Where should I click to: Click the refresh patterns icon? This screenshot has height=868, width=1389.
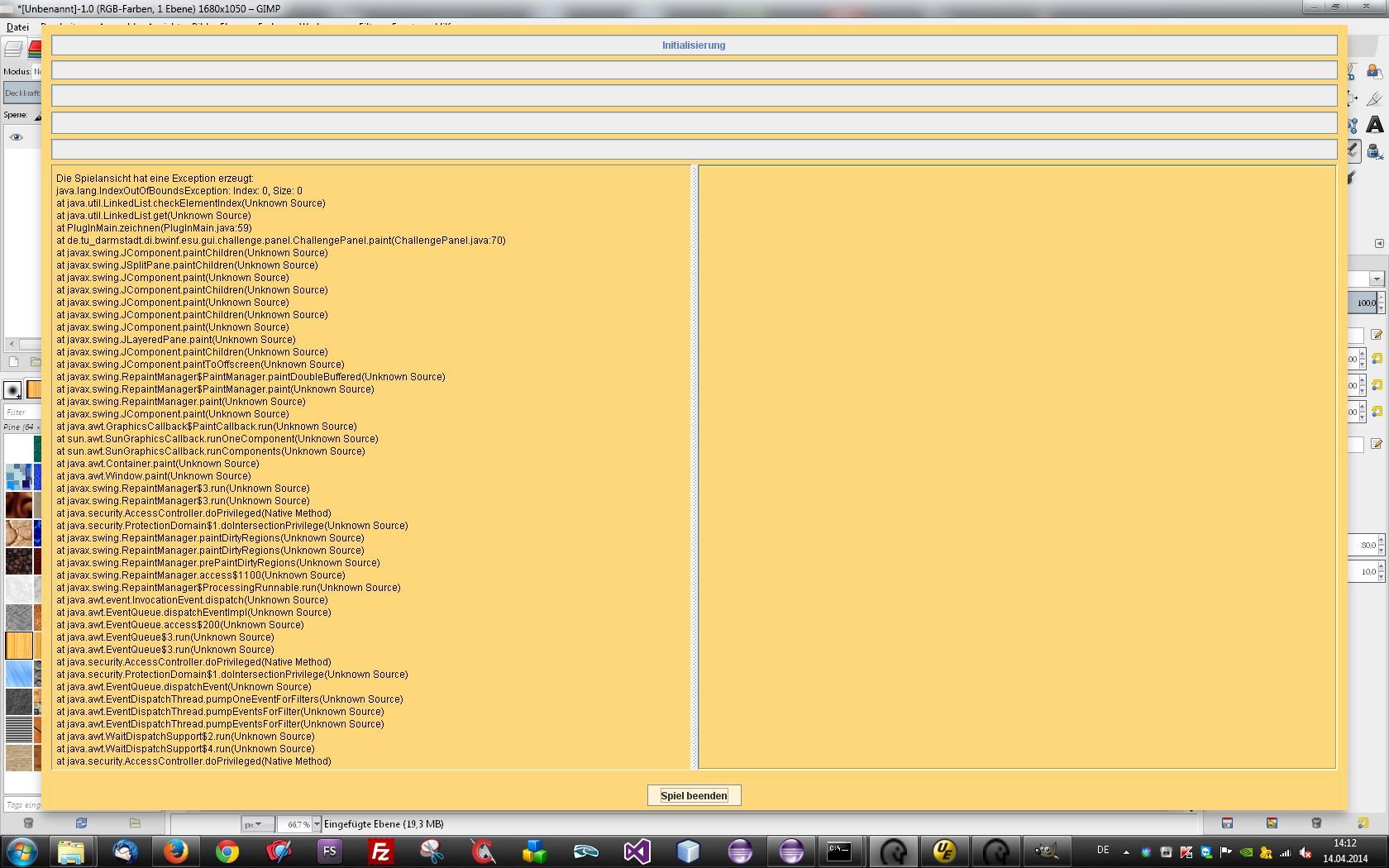81,823
